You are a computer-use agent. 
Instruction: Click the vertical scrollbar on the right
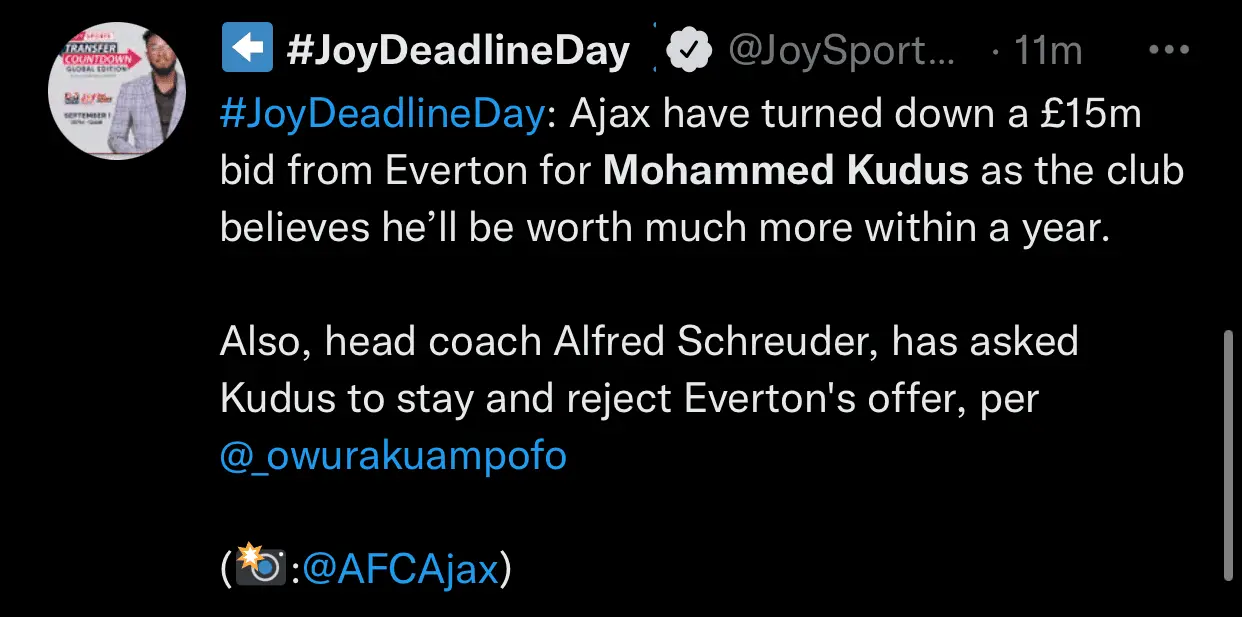pyautogui.click(x=1229, y=455)
